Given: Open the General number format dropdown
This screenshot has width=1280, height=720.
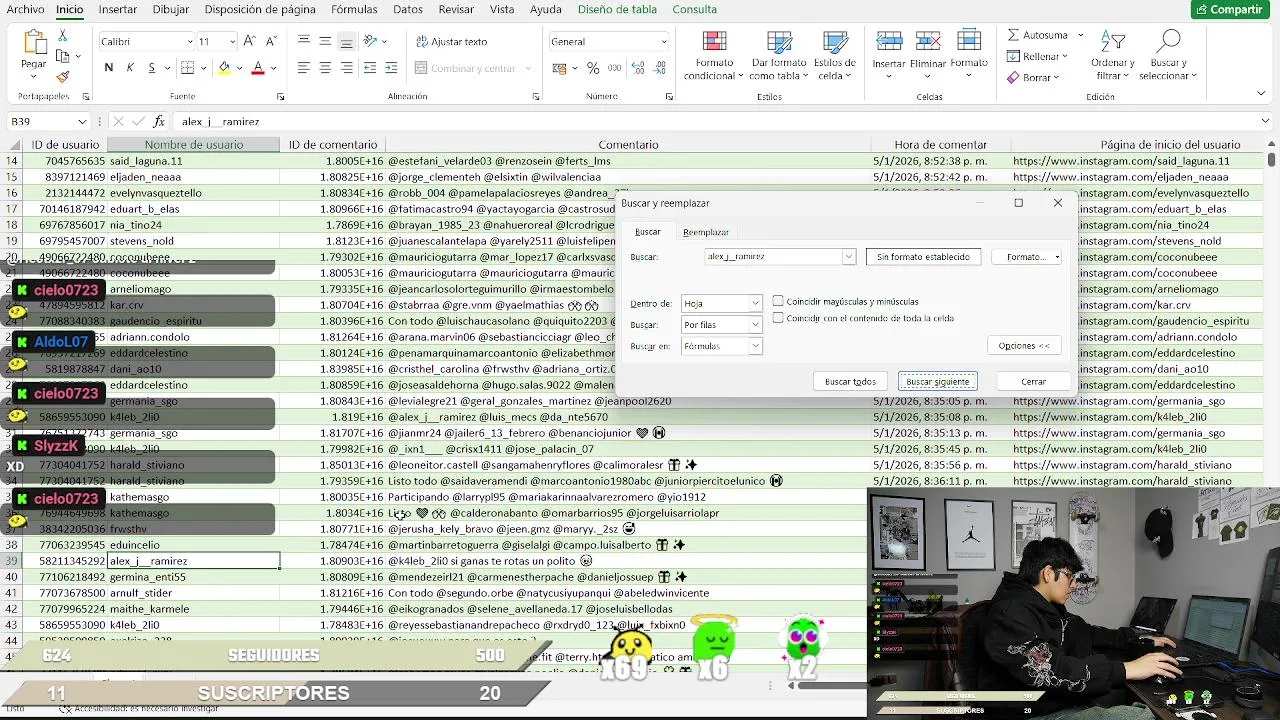Looking at the screenshot, I should [x=663, y=41].
